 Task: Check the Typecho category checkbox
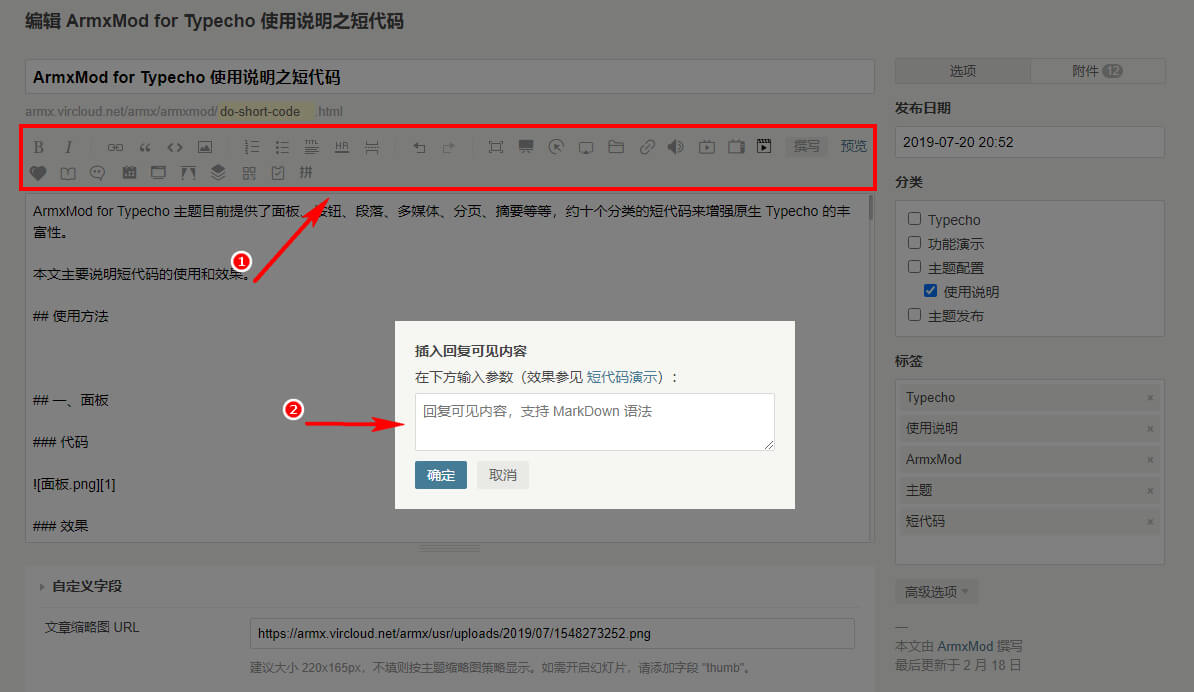tap(915, 218)
